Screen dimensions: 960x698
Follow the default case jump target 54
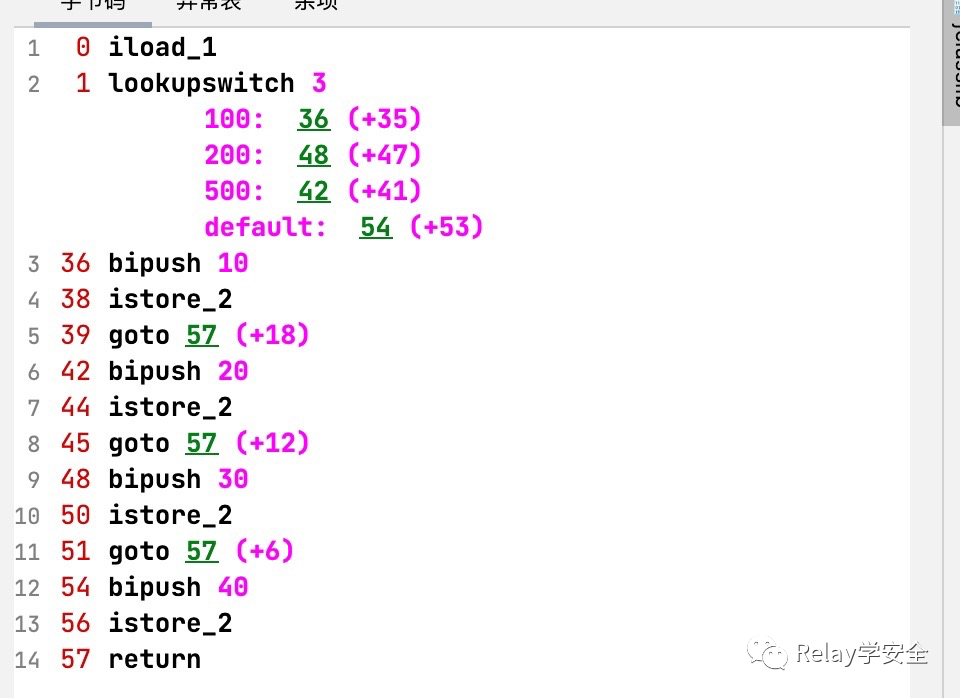(x=376, y=227)
